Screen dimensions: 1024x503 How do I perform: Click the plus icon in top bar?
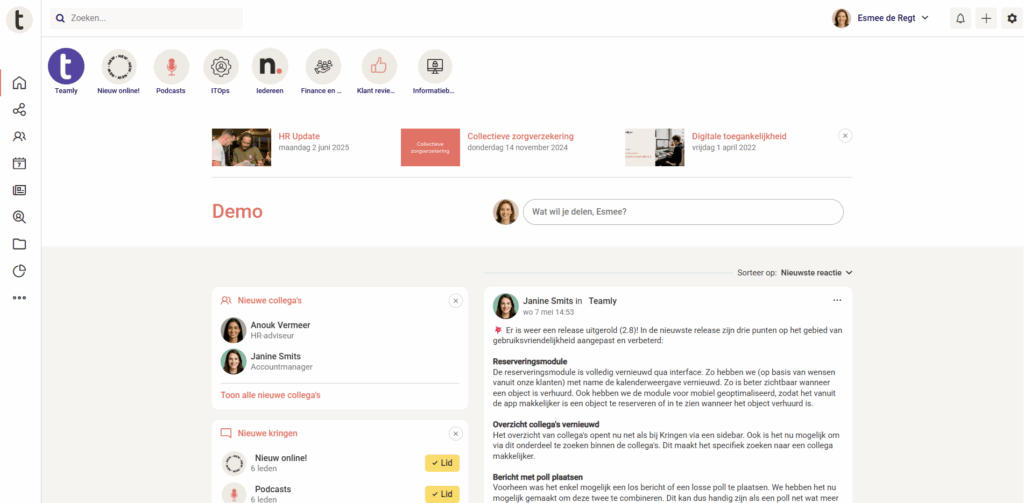click(986, 18)
